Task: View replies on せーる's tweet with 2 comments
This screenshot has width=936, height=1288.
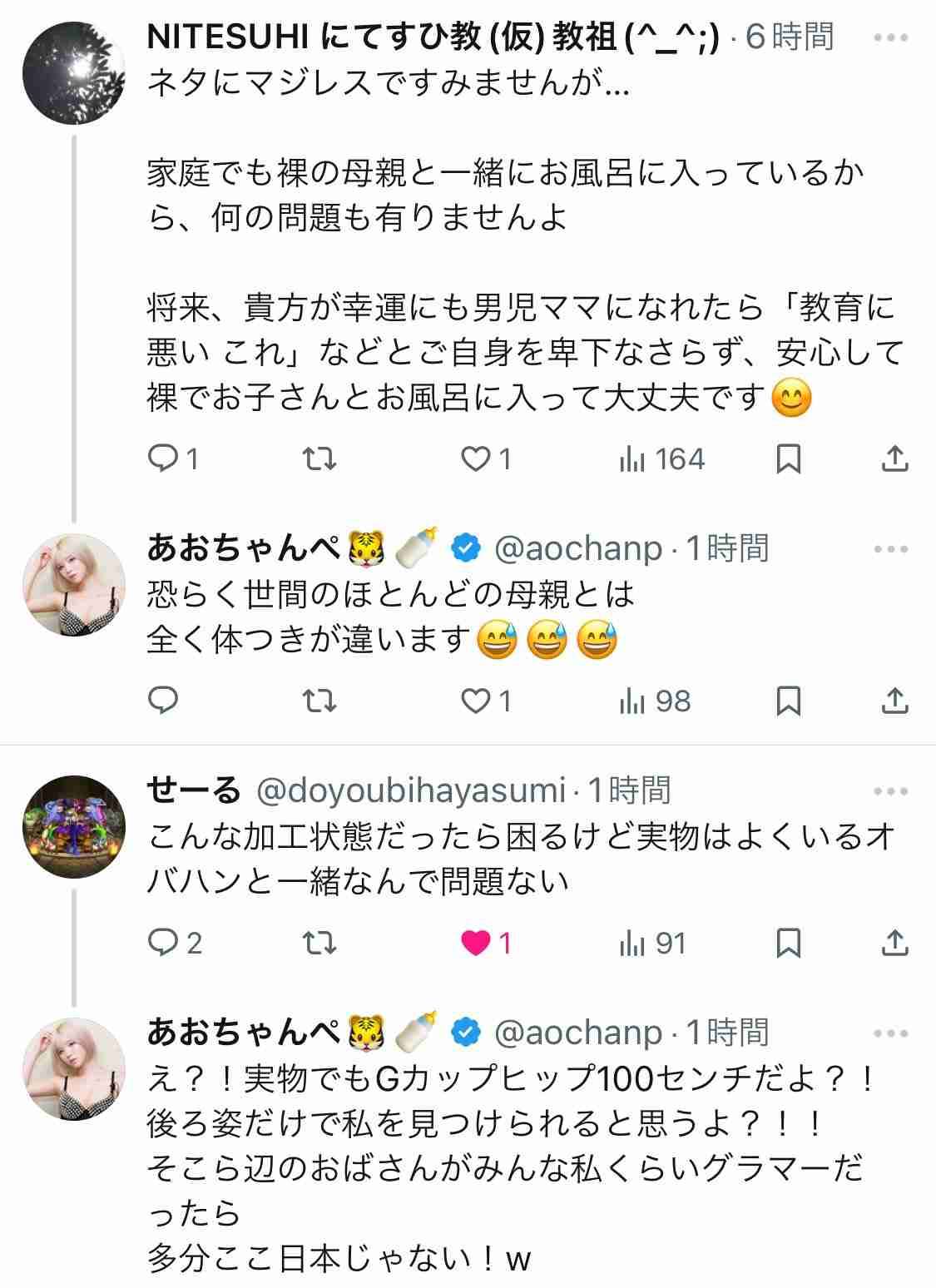Action: click(x=175, y=943)
